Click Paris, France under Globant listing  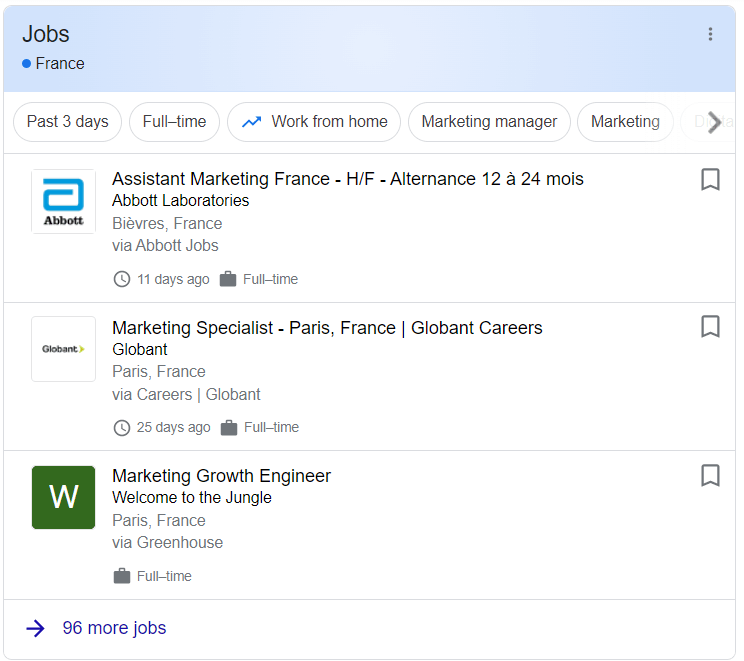click(x=159, y=372)
